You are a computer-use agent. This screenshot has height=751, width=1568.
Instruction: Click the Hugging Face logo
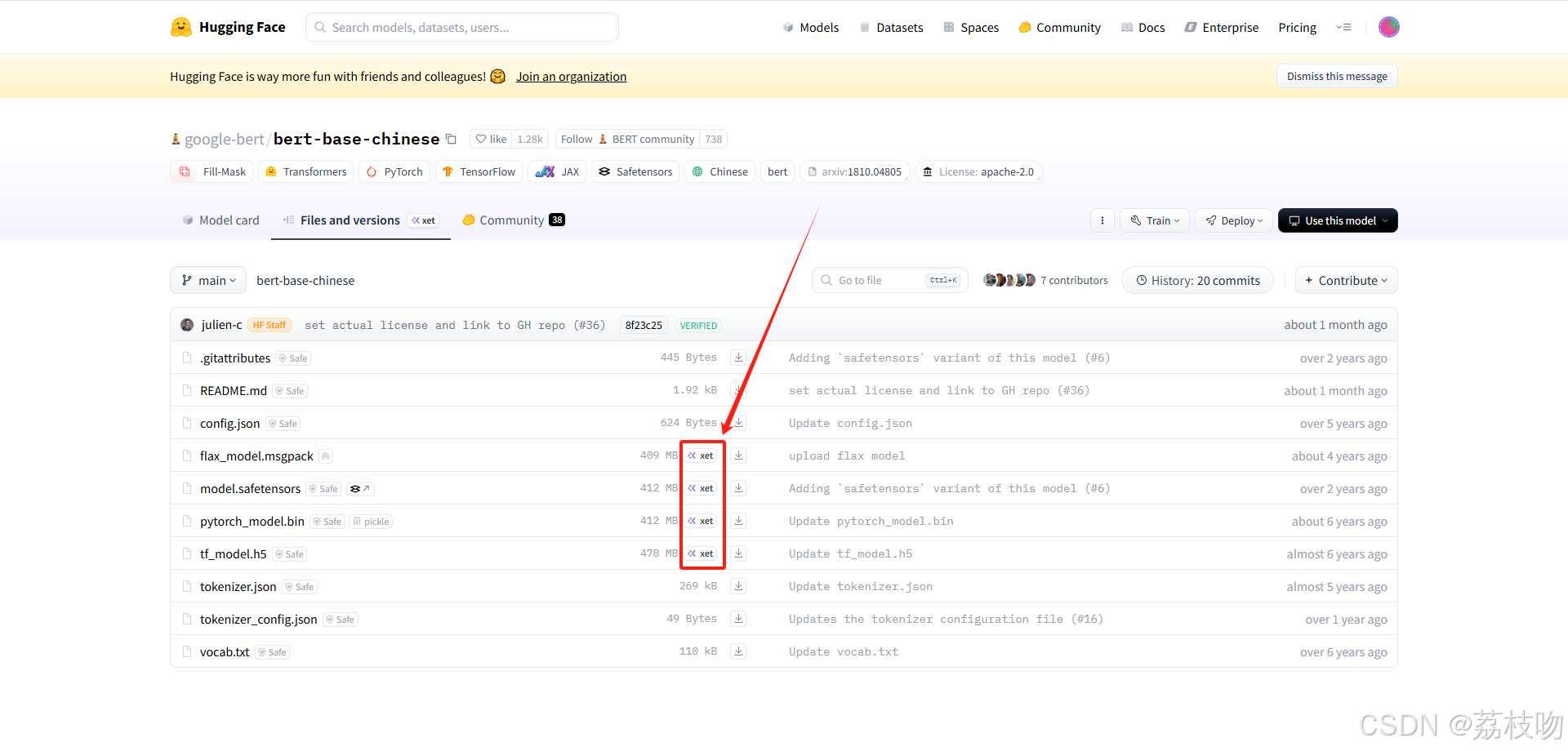tap(228, 27)
